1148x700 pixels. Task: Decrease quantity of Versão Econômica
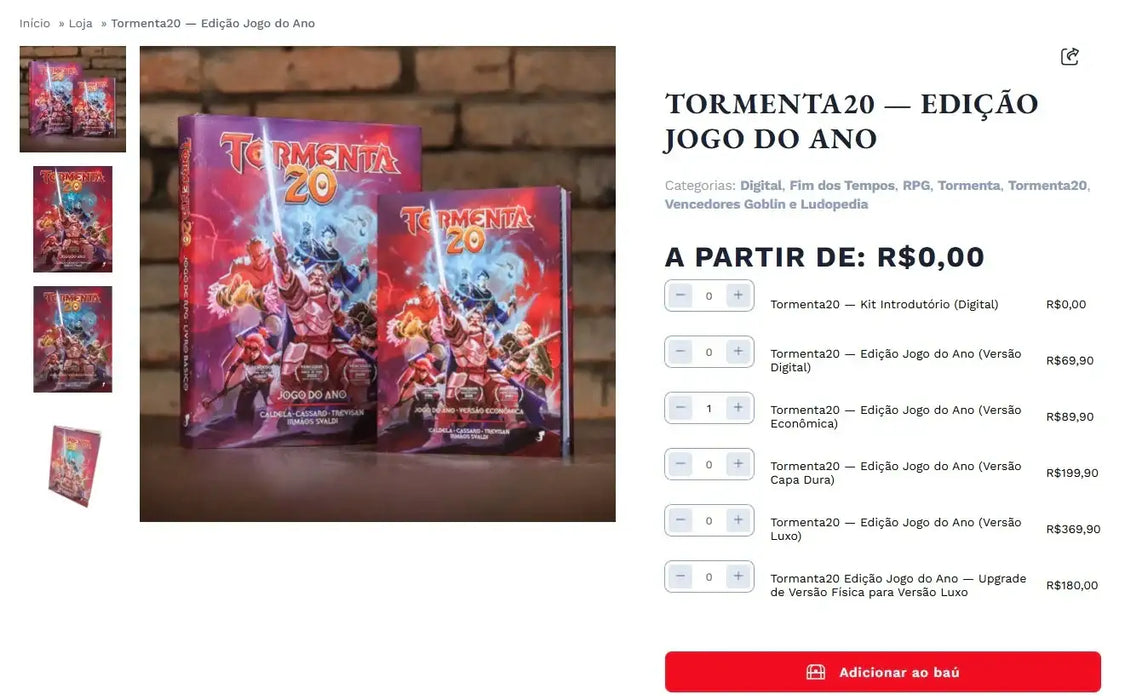[x=680, y=408]
